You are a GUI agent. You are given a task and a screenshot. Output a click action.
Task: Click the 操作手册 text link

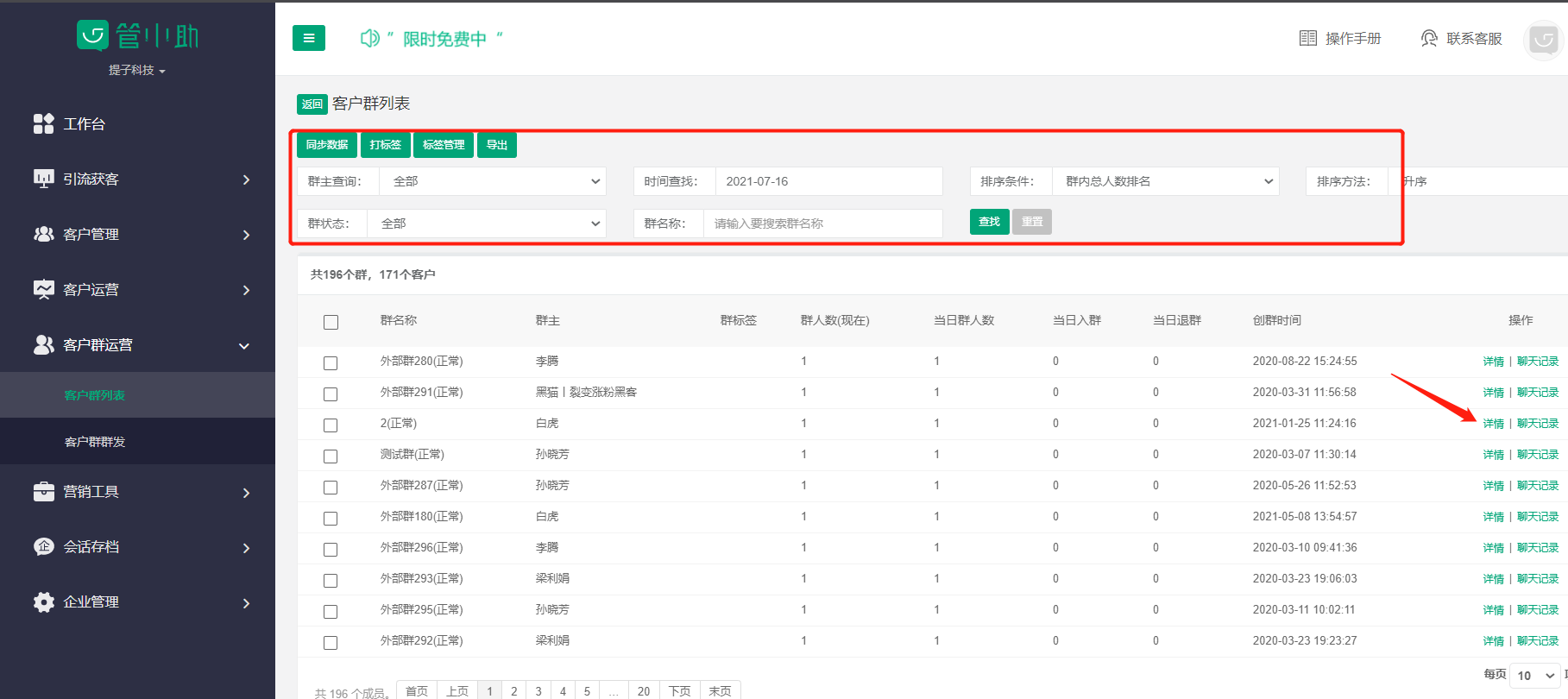click(x=1353, y=39)
